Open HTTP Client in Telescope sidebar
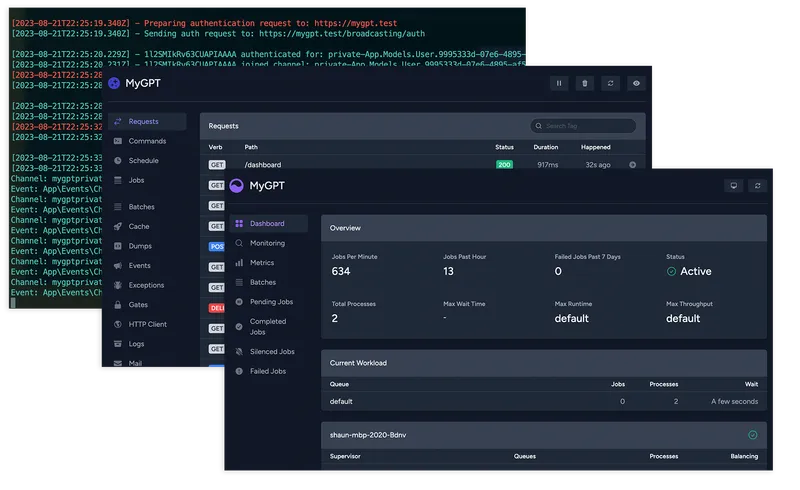 (147, 324)
